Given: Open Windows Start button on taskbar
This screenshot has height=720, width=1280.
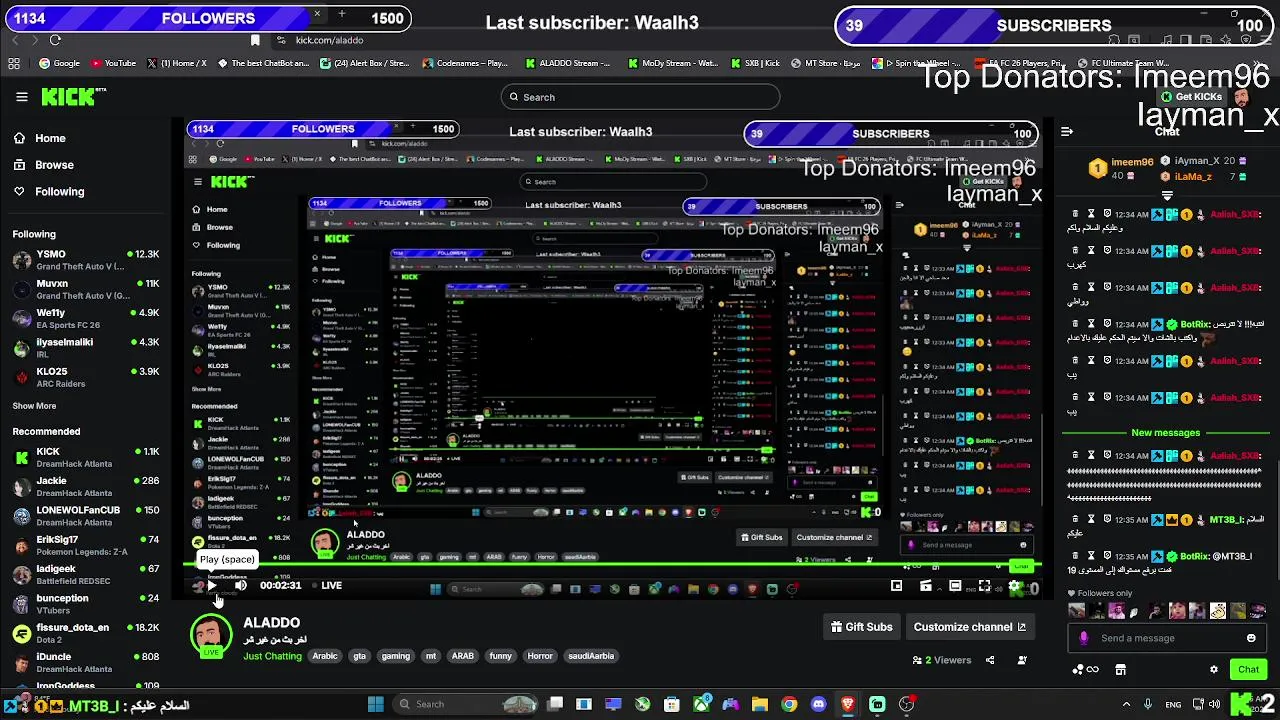Looking at the screenshot, I should click(x=376, y=704).
